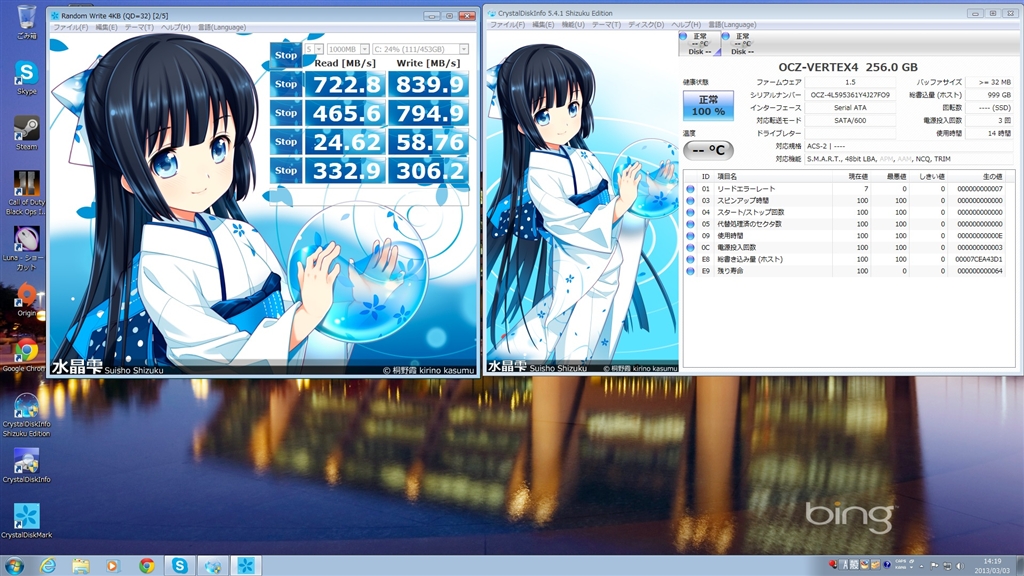Viewport: 1024px width, 576px height.
Task: Select the Google Chrome desktop icon
Action: (x=25, y=355)
